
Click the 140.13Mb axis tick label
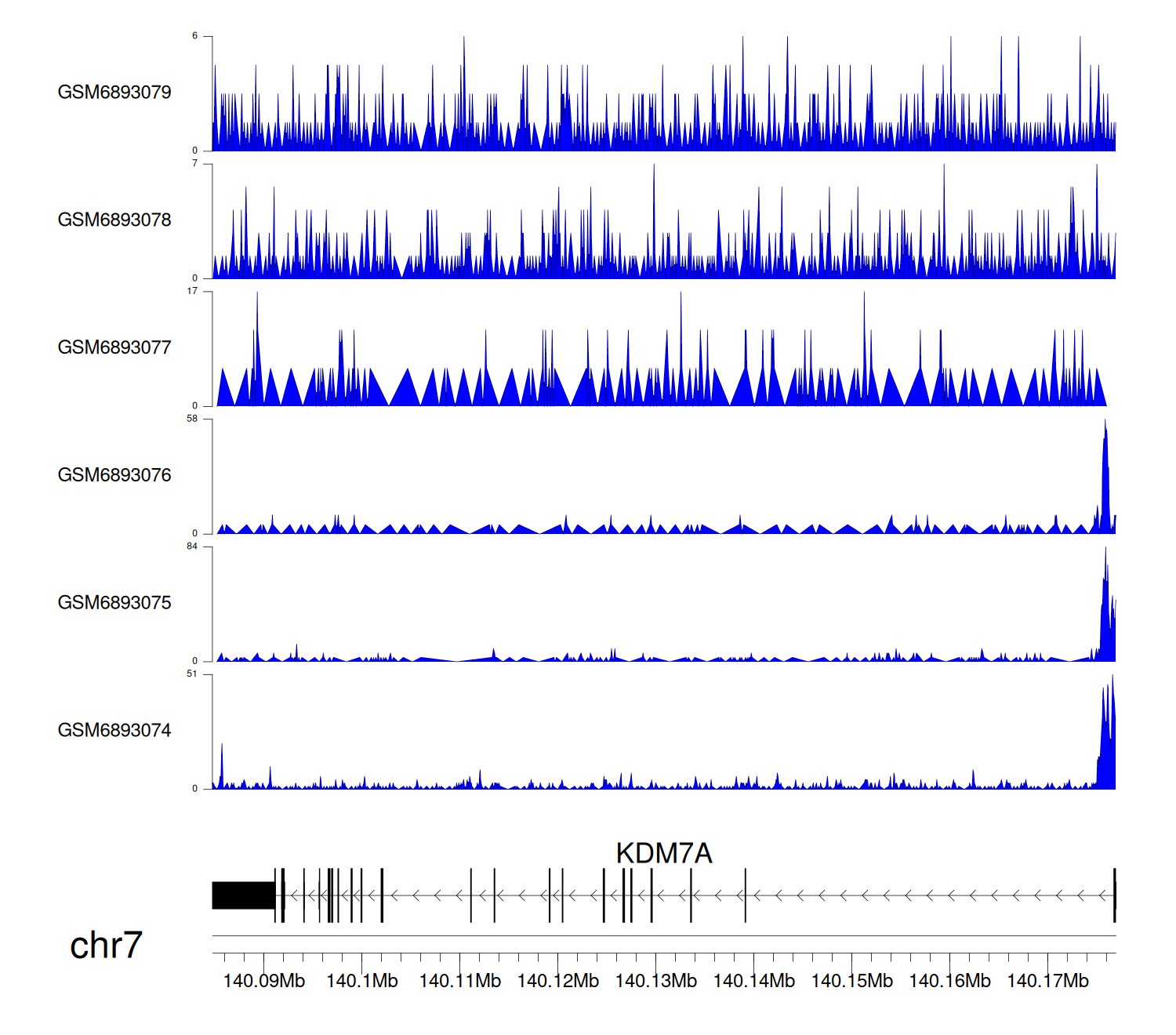point(655,981)
